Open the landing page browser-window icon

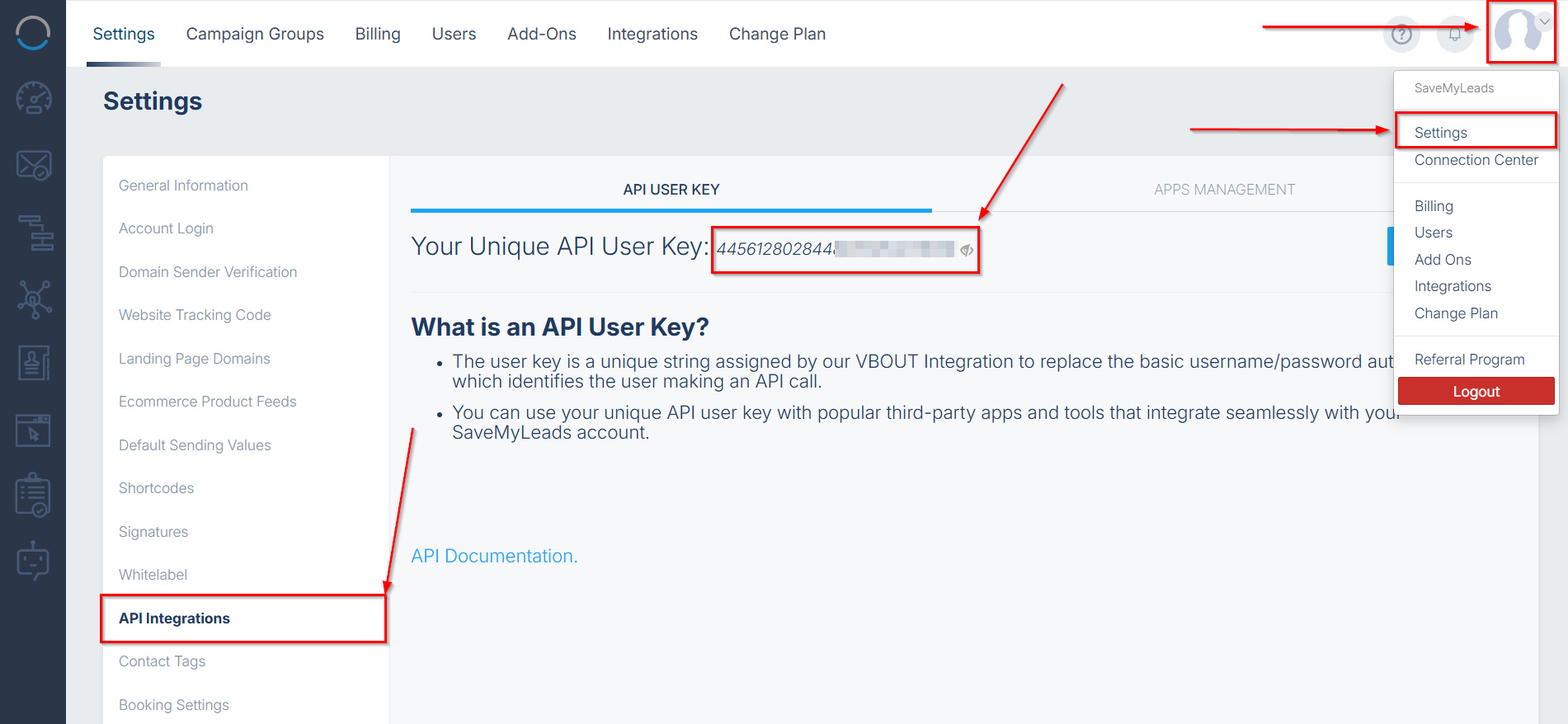pyautogui.click(x=34, y=430)
